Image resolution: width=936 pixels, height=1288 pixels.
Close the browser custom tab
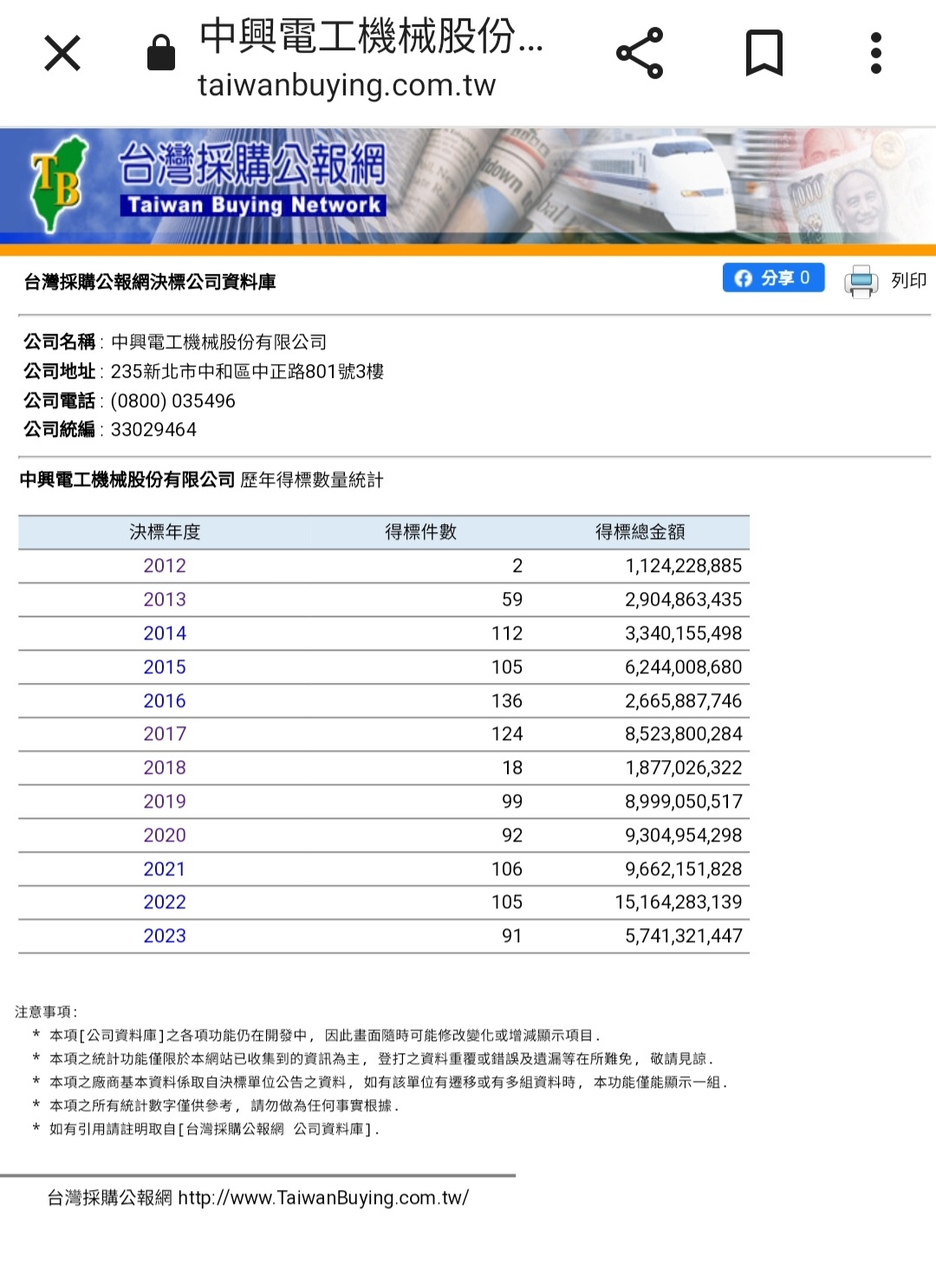pyautogui.click(x=62, y=54)
